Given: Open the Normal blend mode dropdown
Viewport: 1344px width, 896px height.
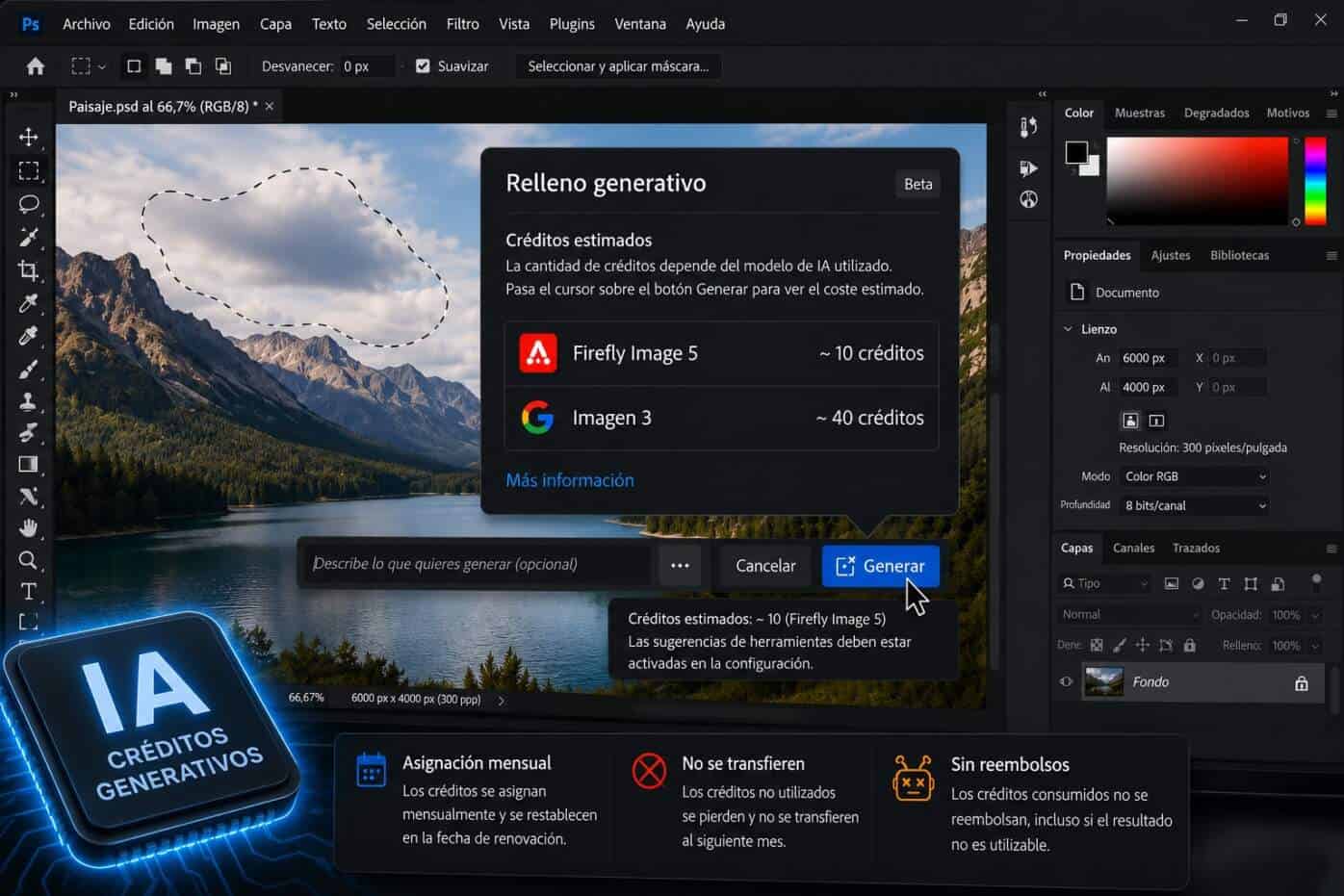Looking at the screenshot, I should [x=1129, y=614].
